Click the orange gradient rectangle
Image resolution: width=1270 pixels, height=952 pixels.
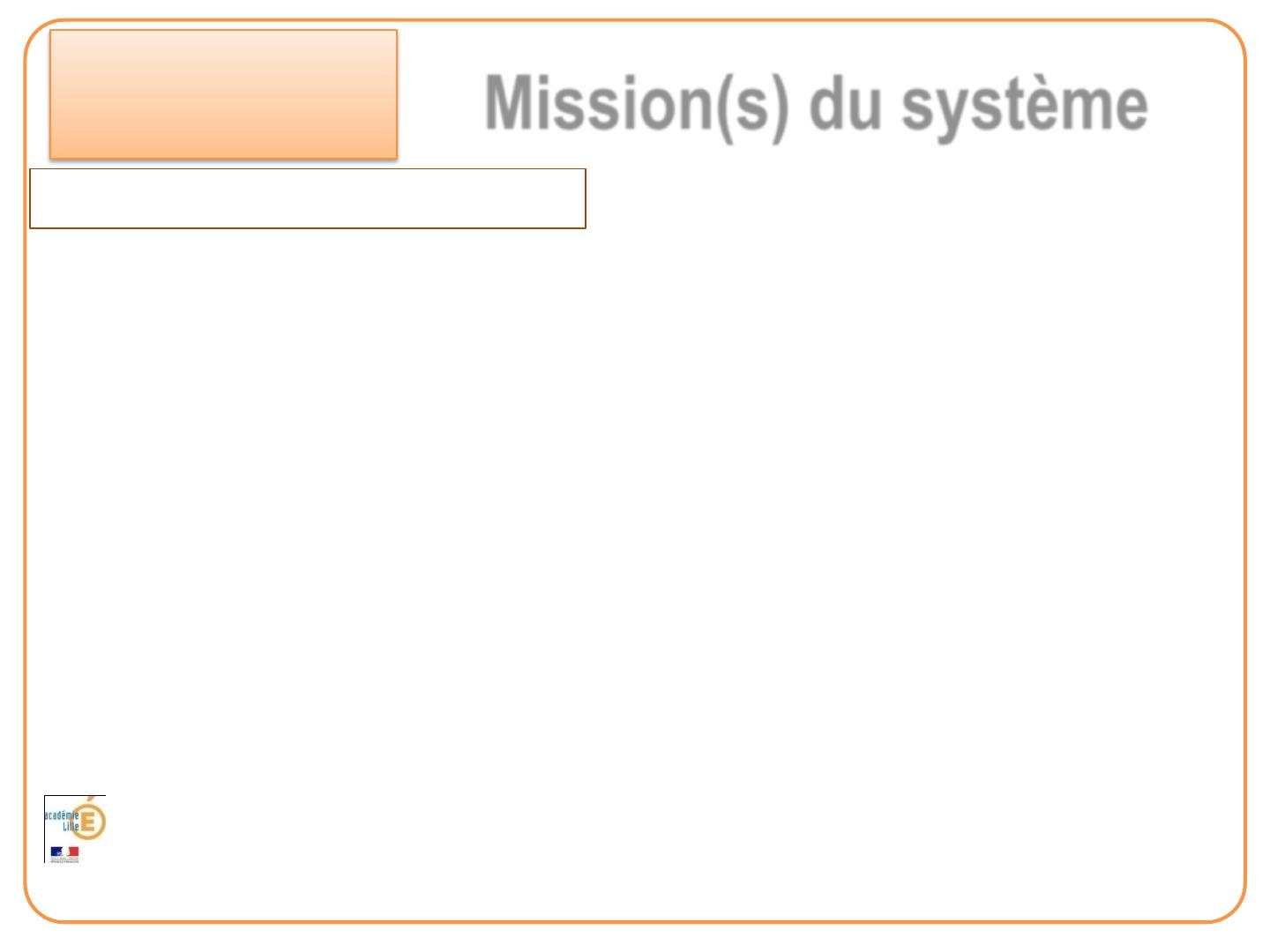223,94
